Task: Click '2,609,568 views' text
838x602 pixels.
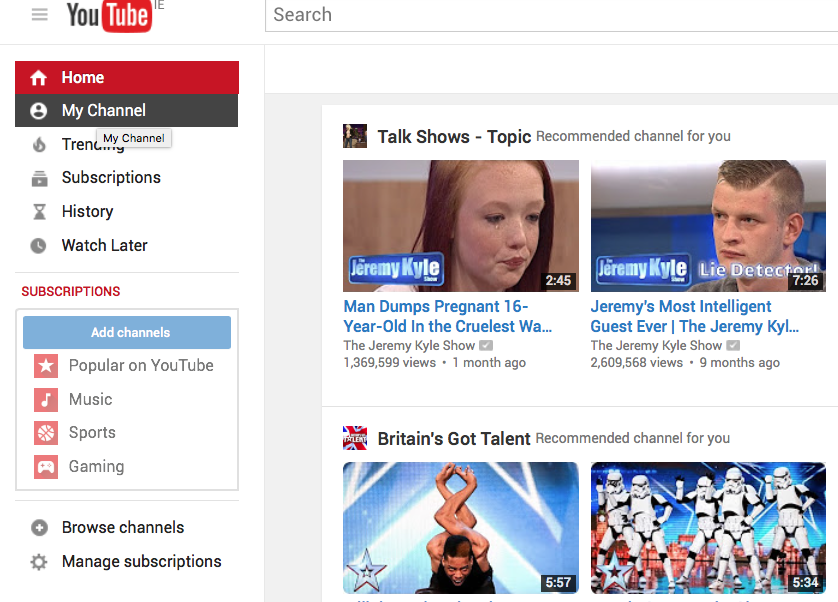Action: 637,363
